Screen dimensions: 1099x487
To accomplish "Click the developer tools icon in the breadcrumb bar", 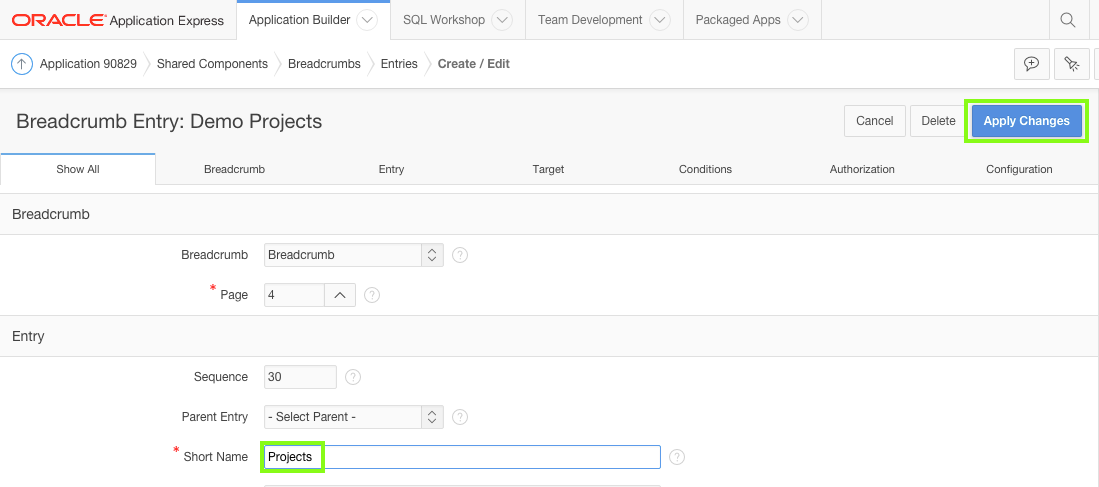I will 1072,64.
